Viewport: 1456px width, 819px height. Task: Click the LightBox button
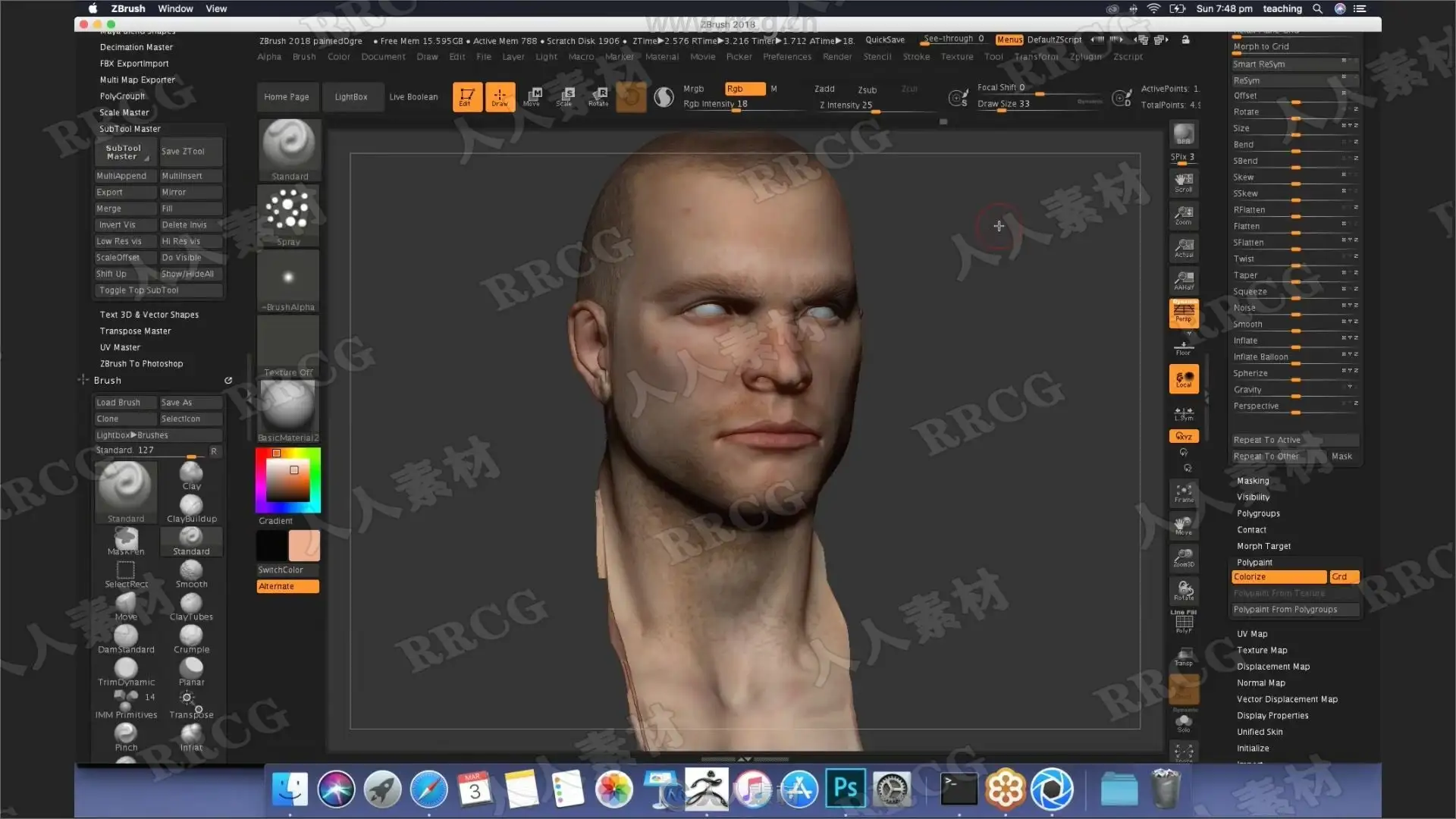click(350, 97)
